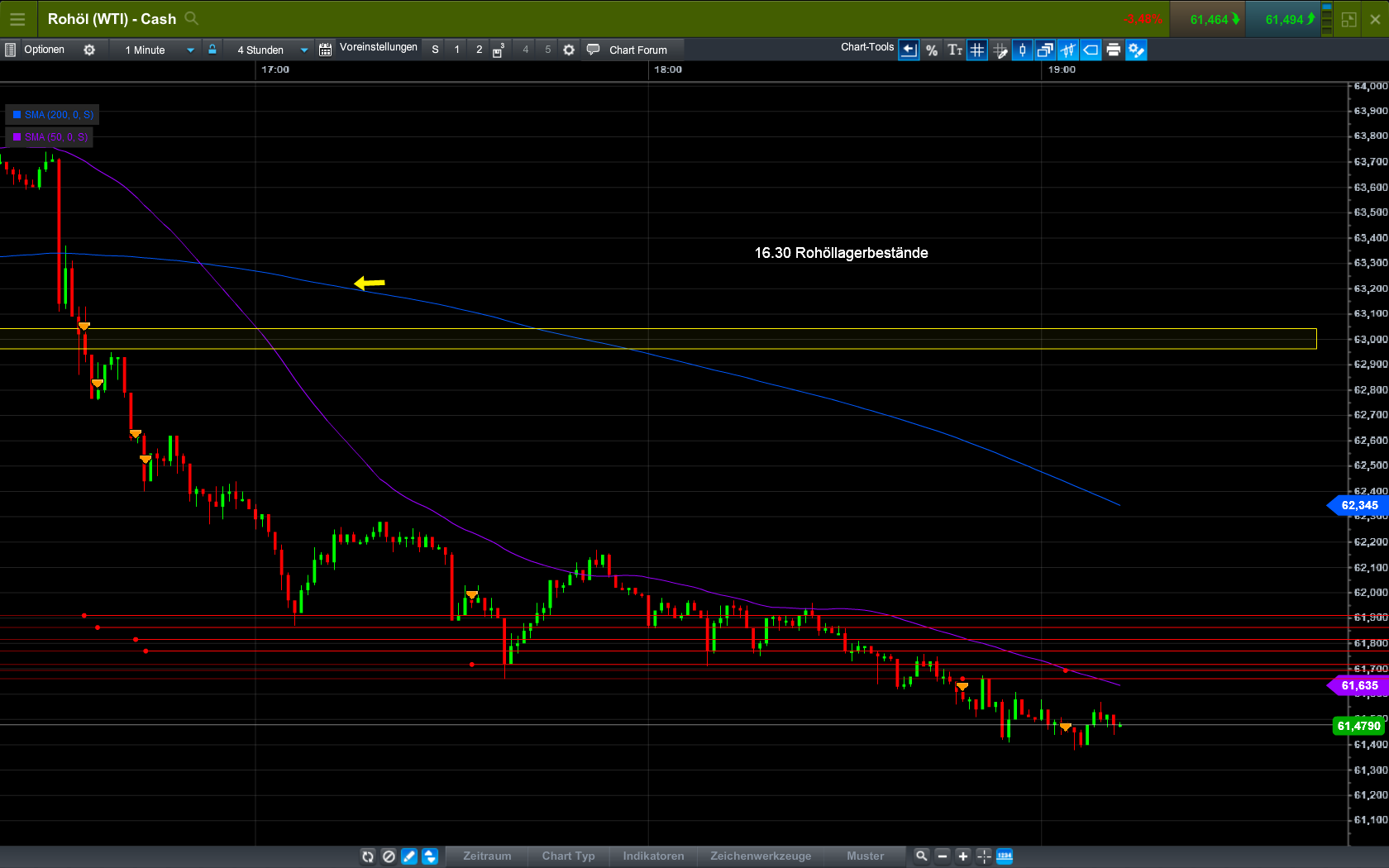1389x868 pixels.
Task: Click the text annotation Tt icon
Action: click(956, 50)
